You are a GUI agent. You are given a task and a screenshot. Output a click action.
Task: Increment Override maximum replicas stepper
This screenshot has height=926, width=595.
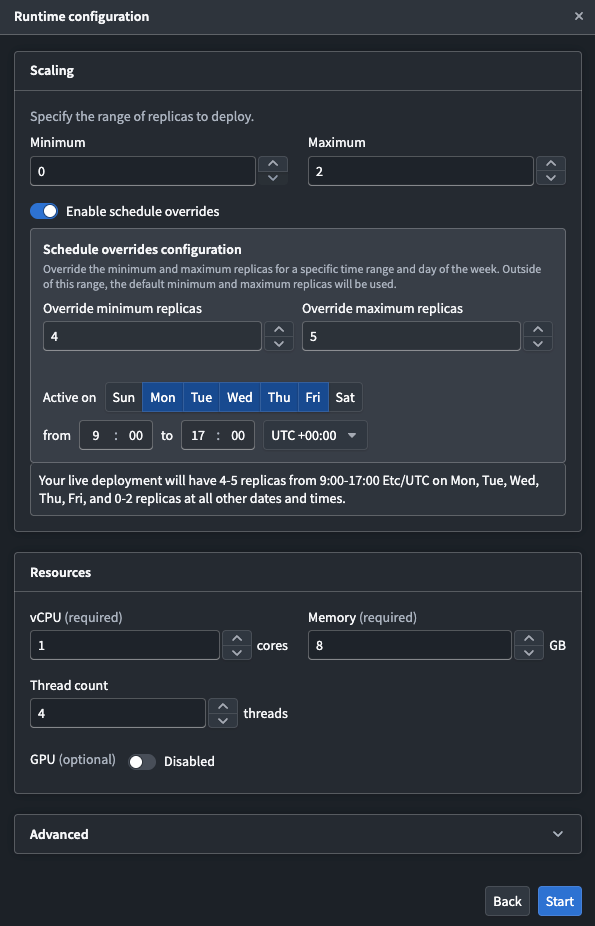click(538, 329)
